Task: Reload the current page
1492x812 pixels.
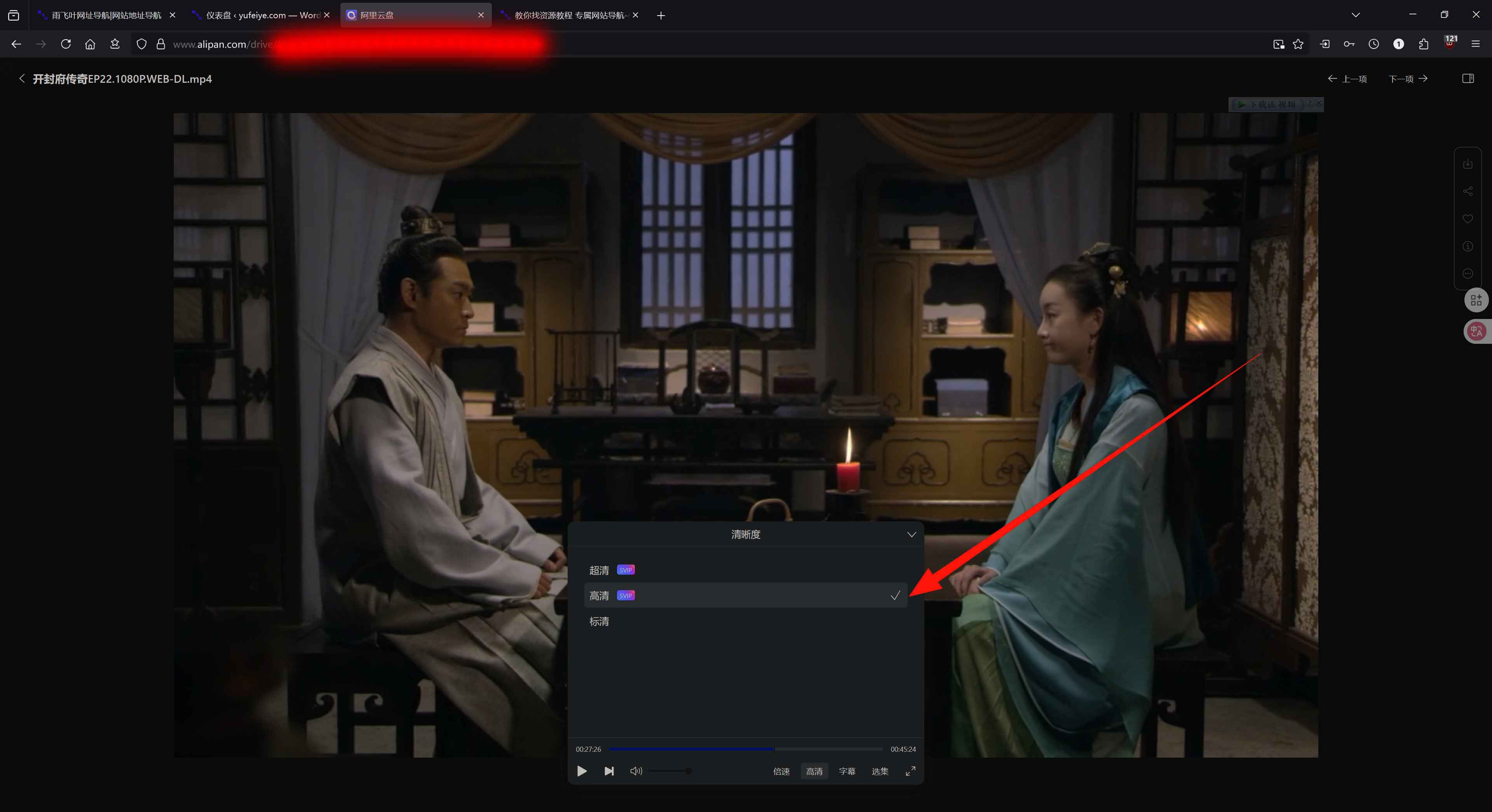Action: coord(65,44)
